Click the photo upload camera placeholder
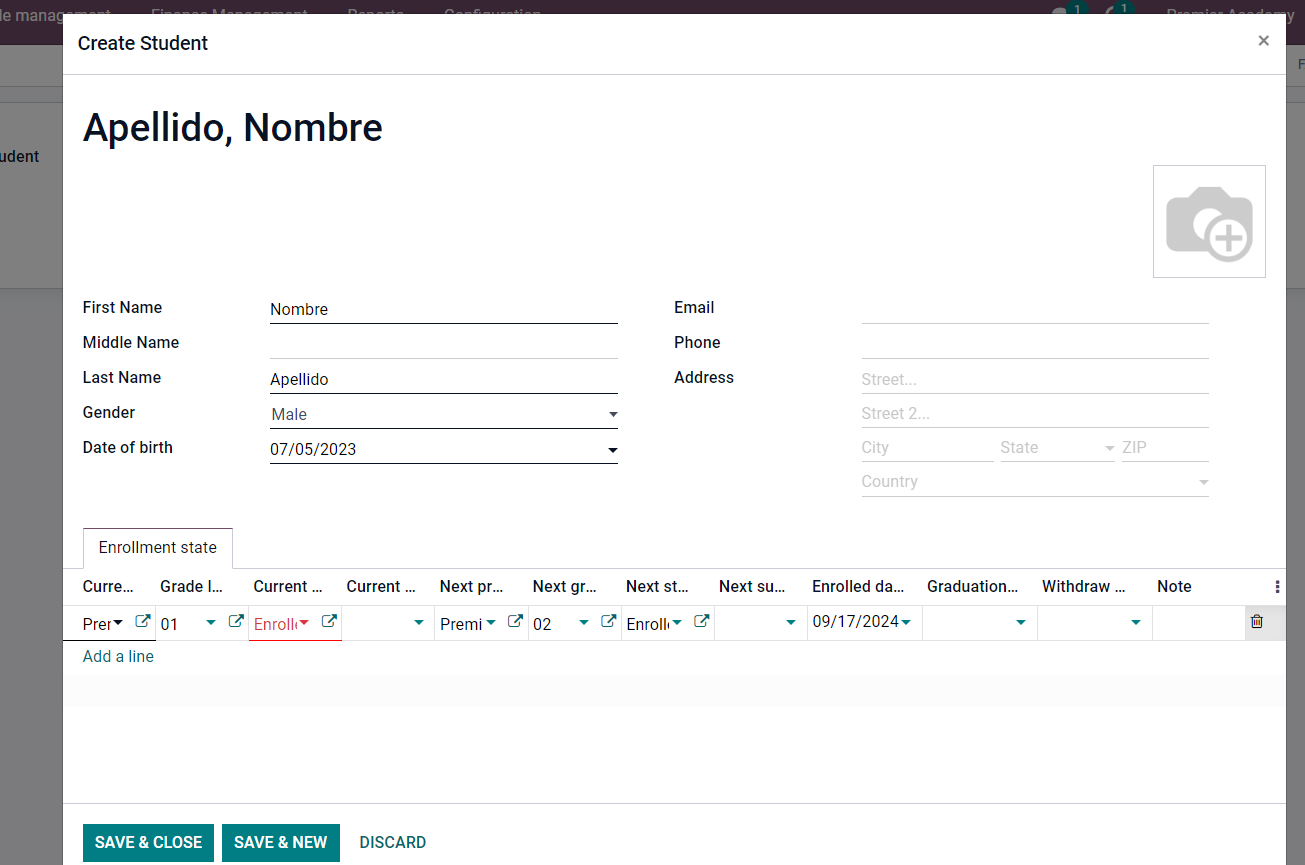 coord(1208,222)
